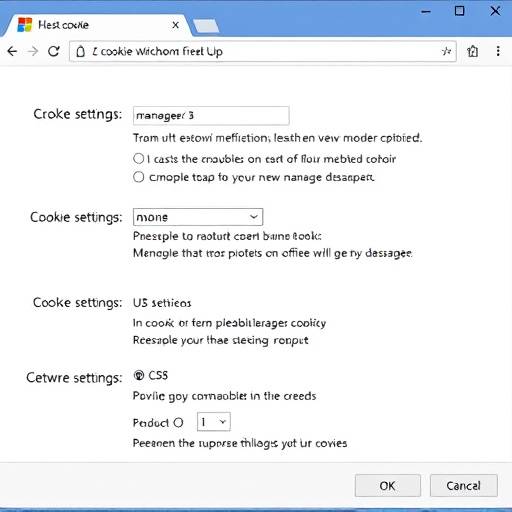Open the 'mone' dropdown
Viewport: 512px width, 512px height.
pyautogui.click(x=198, y=217)
